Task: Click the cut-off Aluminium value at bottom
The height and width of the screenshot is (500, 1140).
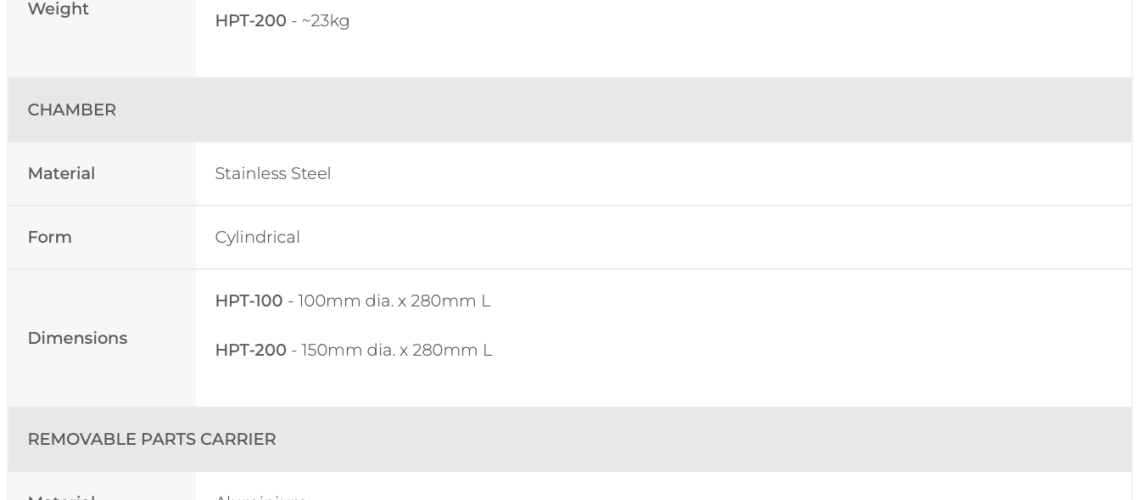Action: pos(260,497)
